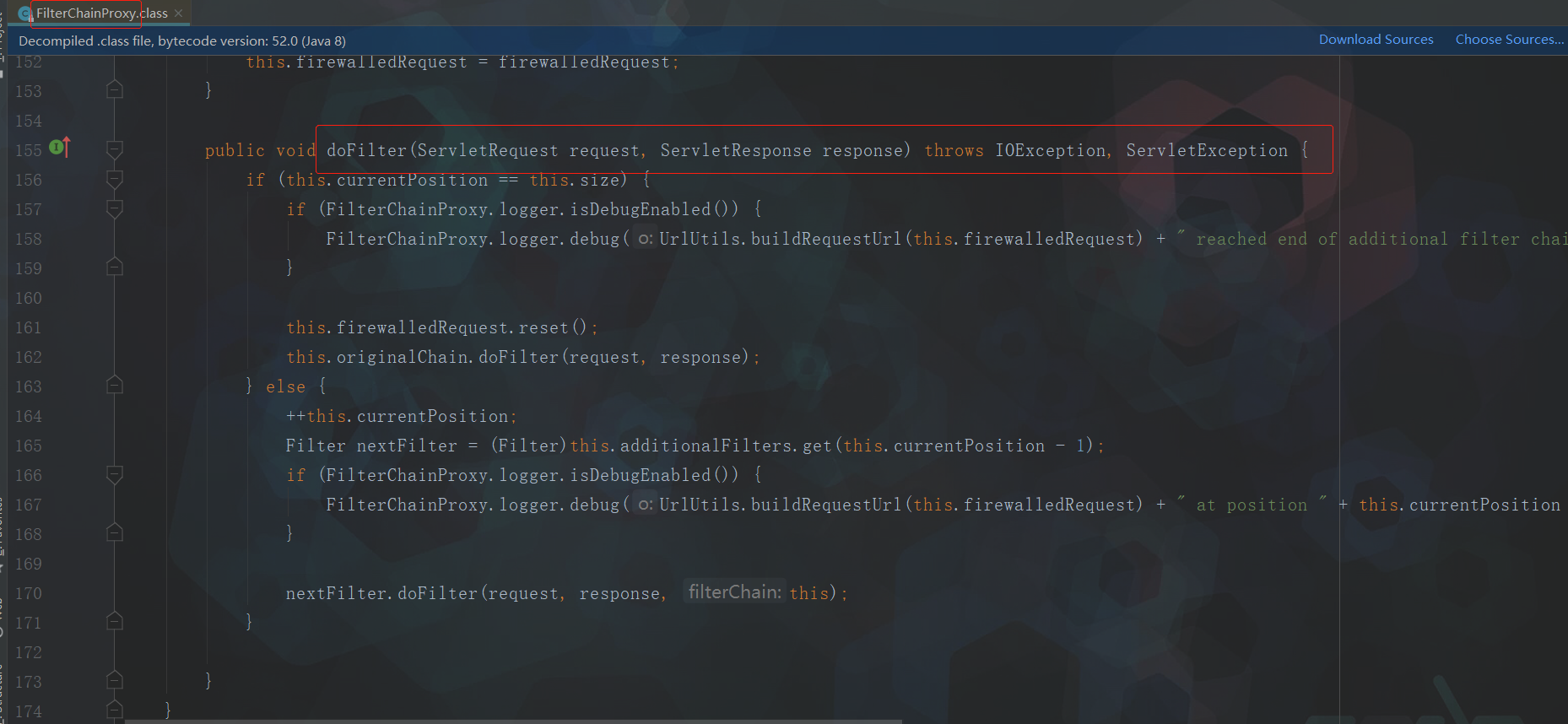Click the 'o:' parameter hint on line 158

(645, 239)
